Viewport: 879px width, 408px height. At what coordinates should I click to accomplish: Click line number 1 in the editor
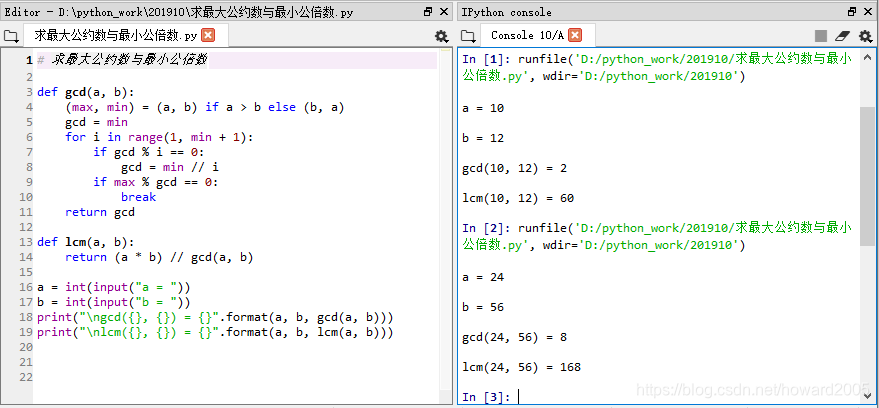[29, 61]
